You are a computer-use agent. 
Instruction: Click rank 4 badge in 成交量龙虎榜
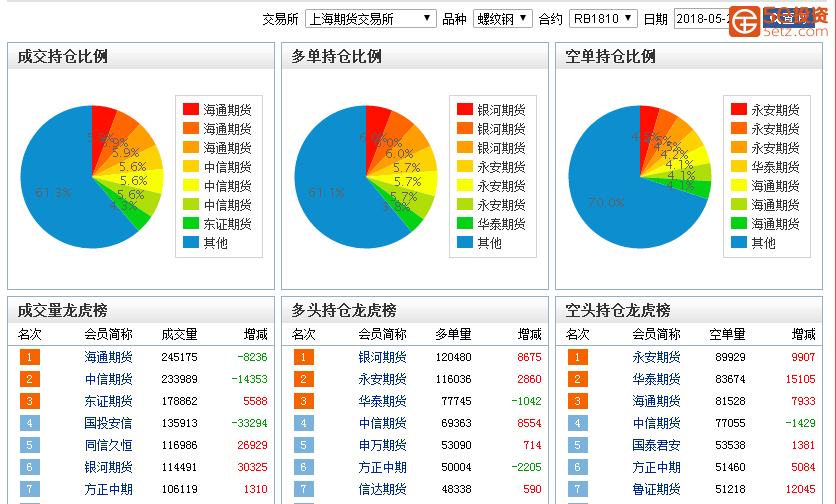30,423
